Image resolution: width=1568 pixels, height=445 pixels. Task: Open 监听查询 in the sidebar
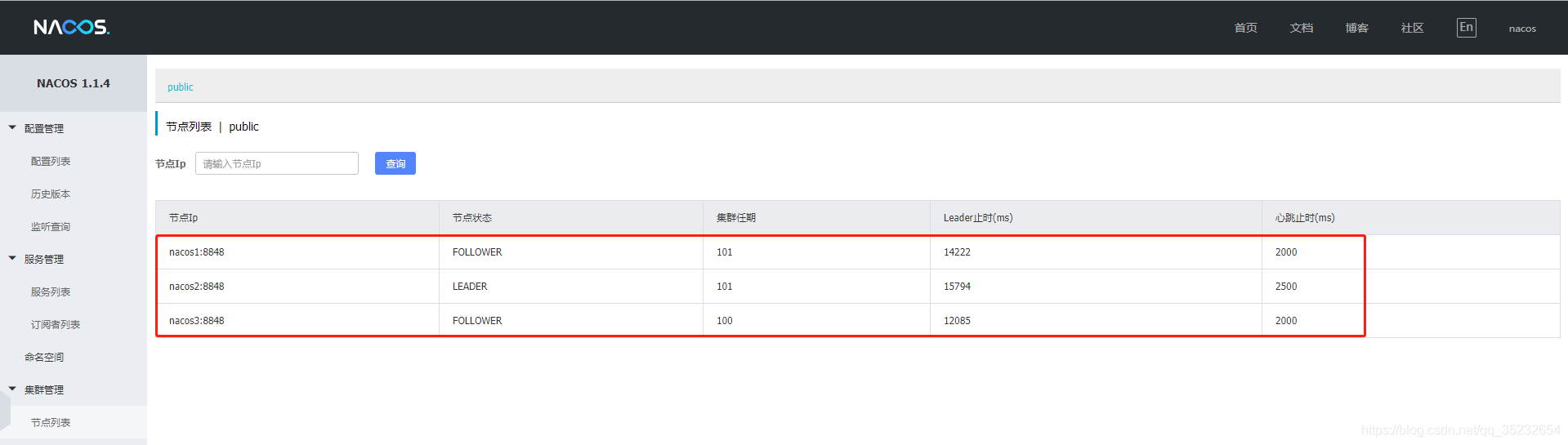click(51, 226)
